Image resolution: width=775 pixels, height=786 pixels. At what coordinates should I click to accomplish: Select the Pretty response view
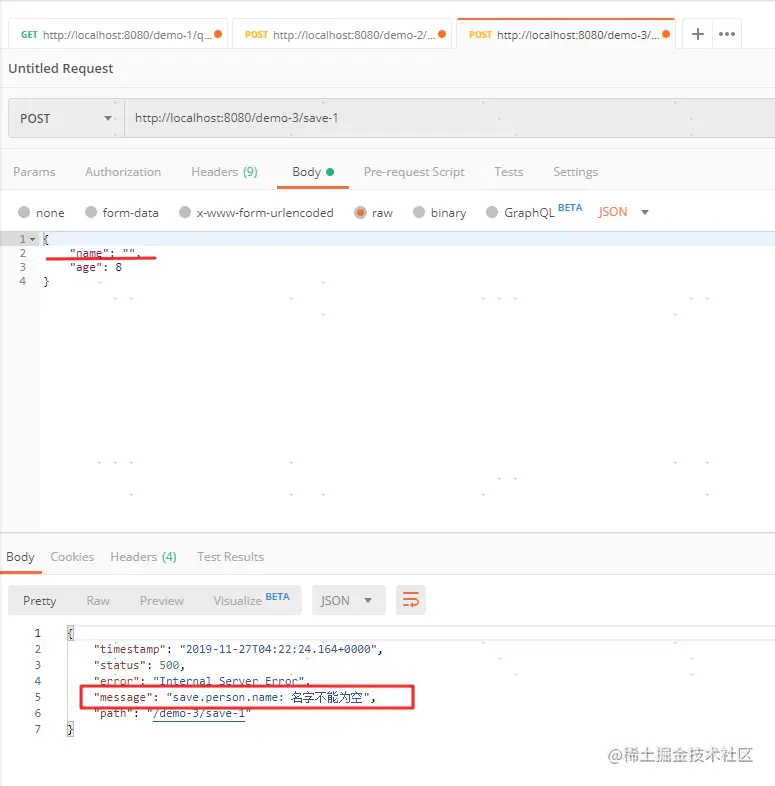(40, 601)
